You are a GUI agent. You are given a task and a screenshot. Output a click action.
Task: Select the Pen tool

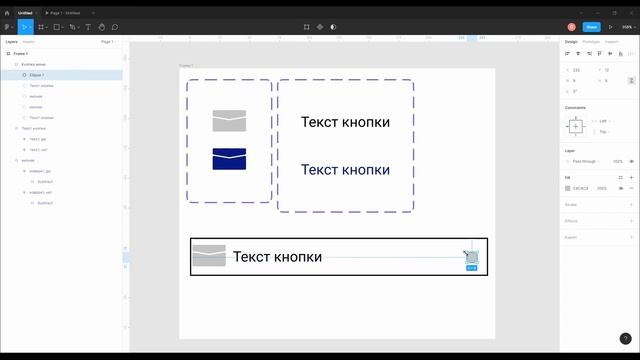pyautogui.click(x=72, y=27)
